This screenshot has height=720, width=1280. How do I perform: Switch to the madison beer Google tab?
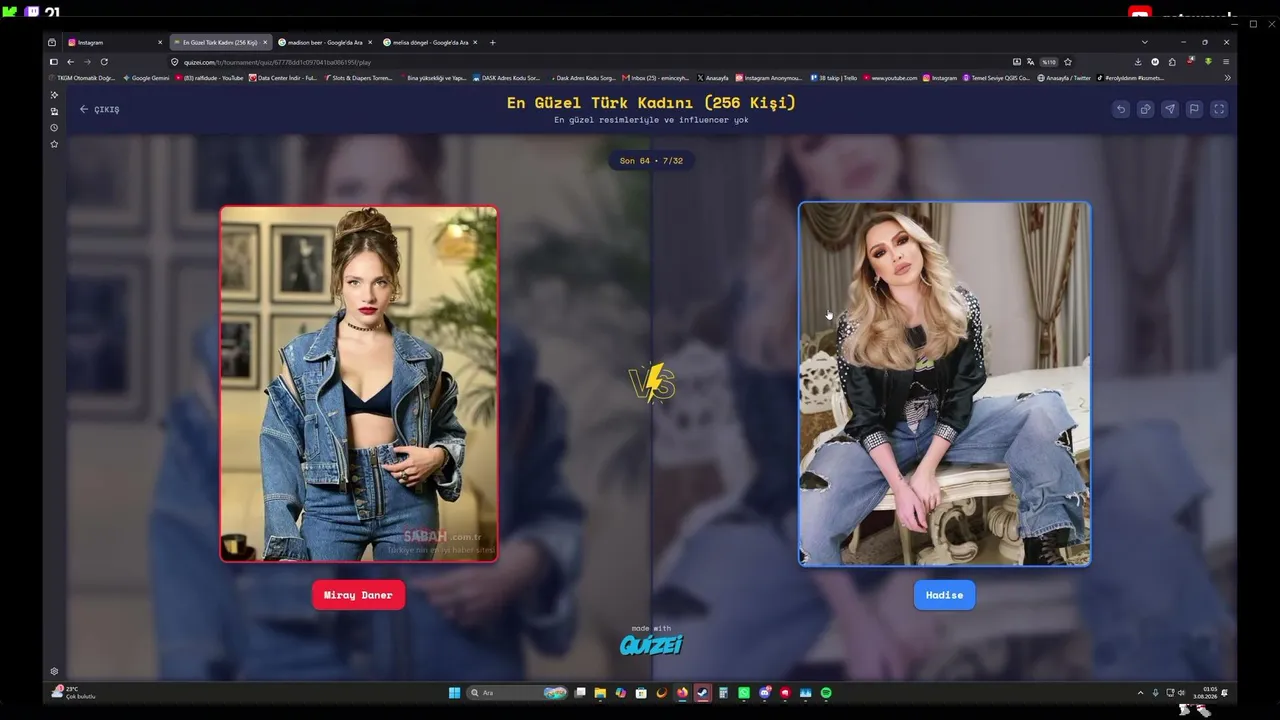click(x=324, y=42)
